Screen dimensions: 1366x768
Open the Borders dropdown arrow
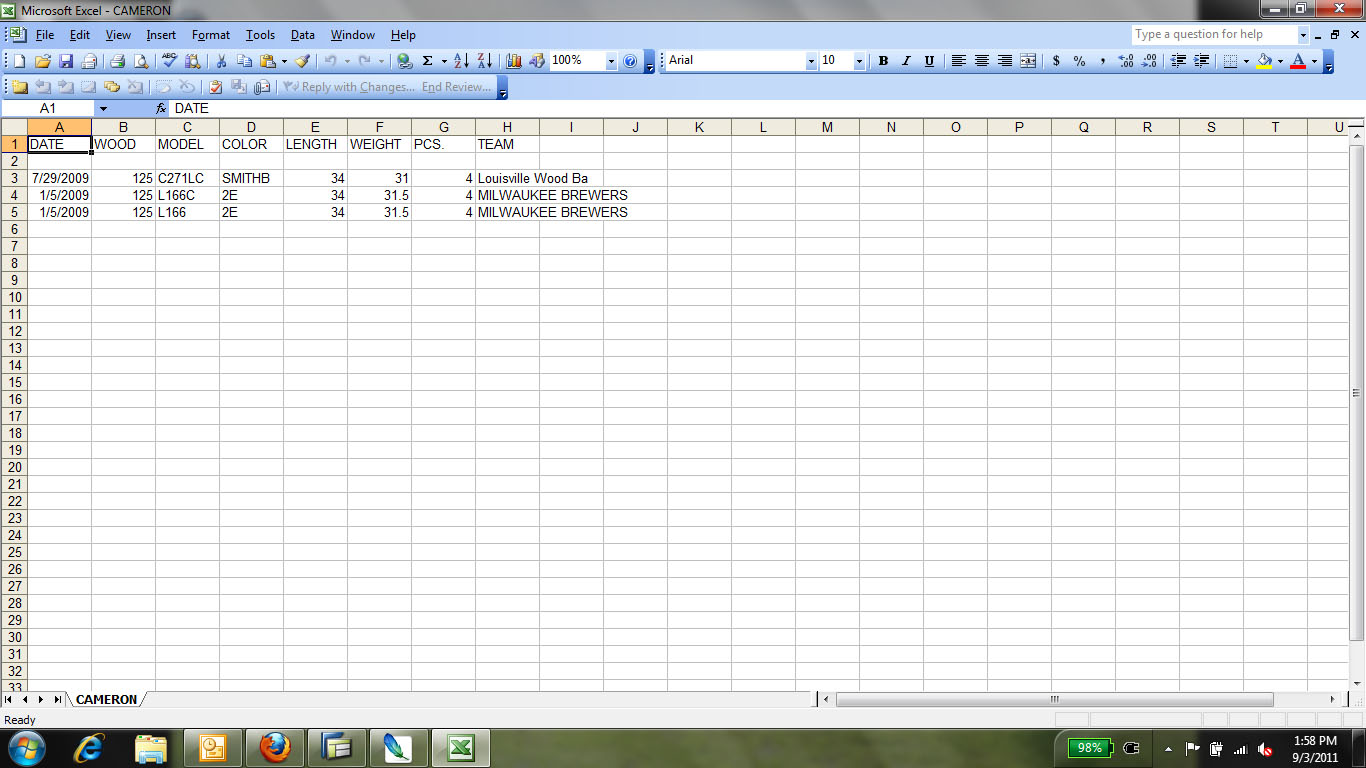click(x=1246, y=61)
